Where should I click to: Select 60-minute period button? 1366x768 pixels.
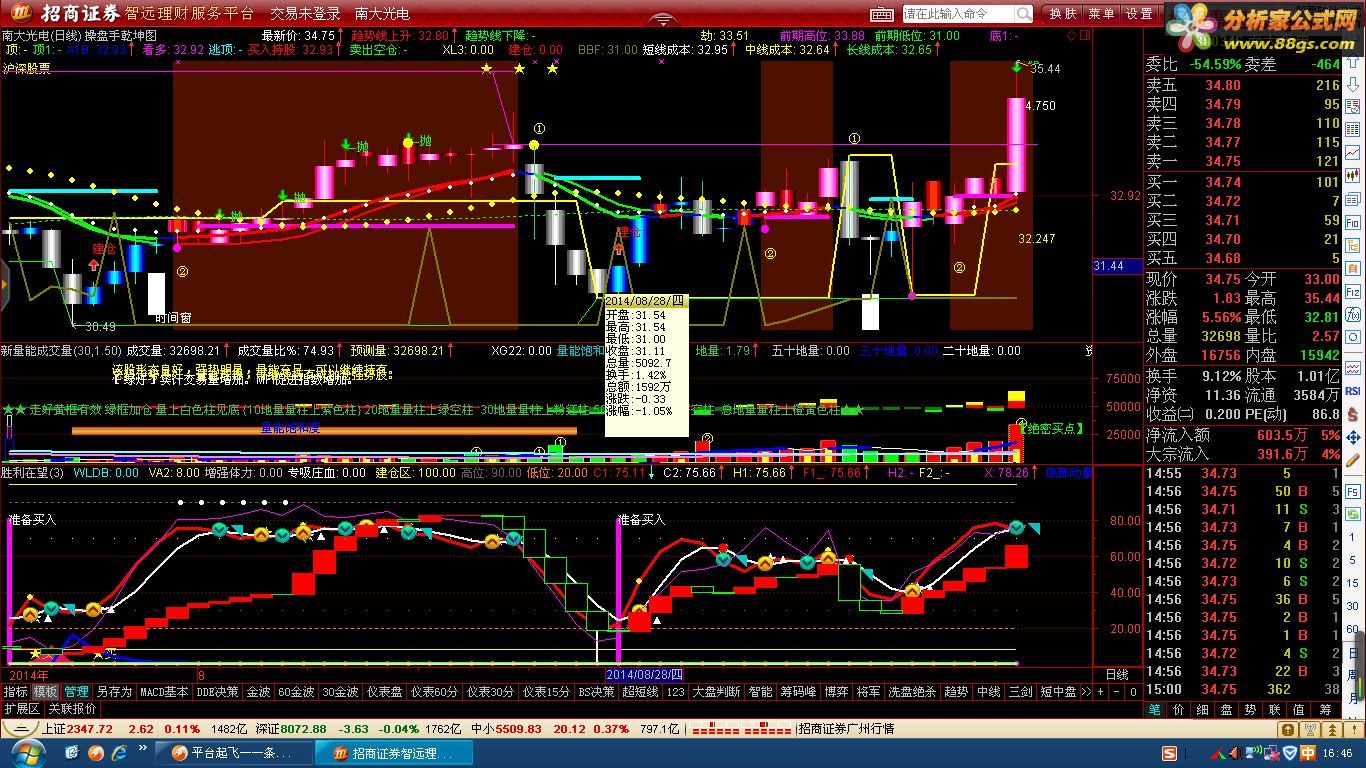tap(1353, 628)
